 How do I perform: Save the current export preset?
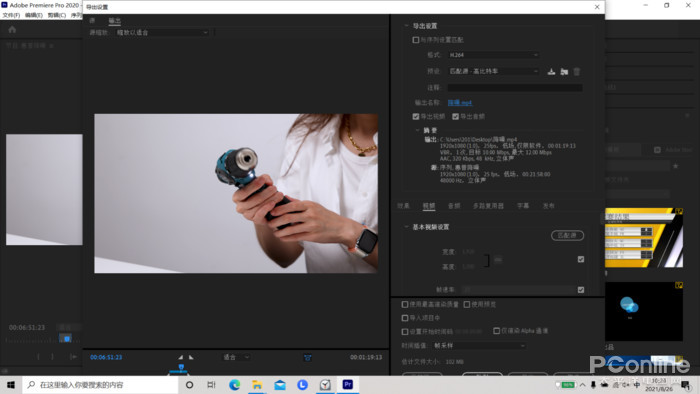coord(551,71)
